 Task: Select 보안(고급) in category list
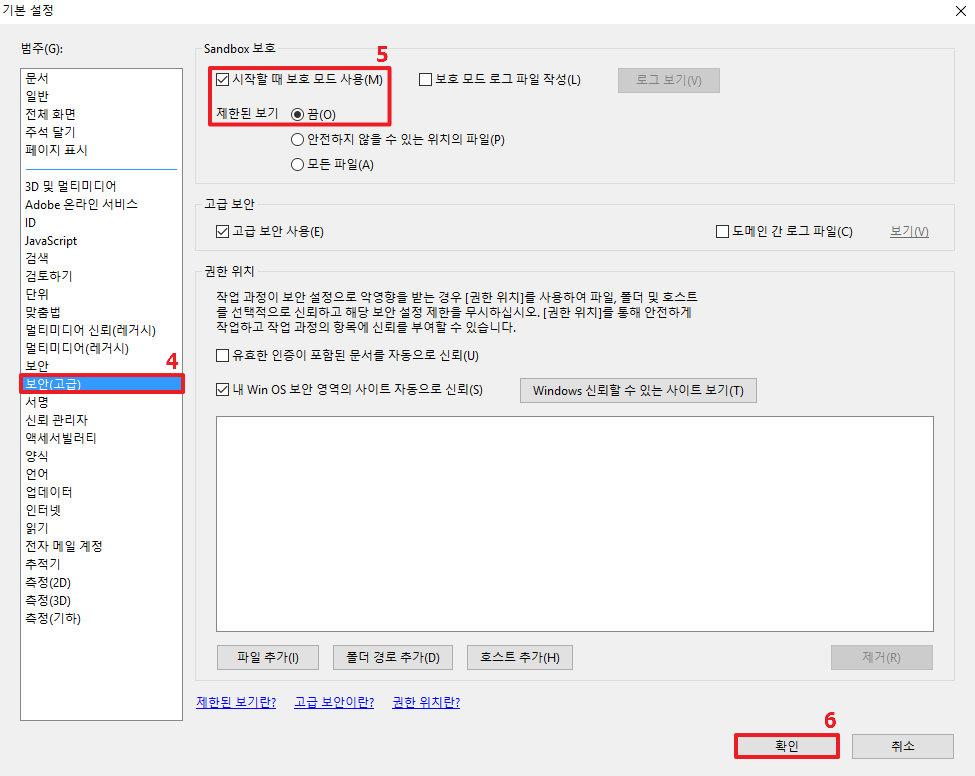(53, 384)
